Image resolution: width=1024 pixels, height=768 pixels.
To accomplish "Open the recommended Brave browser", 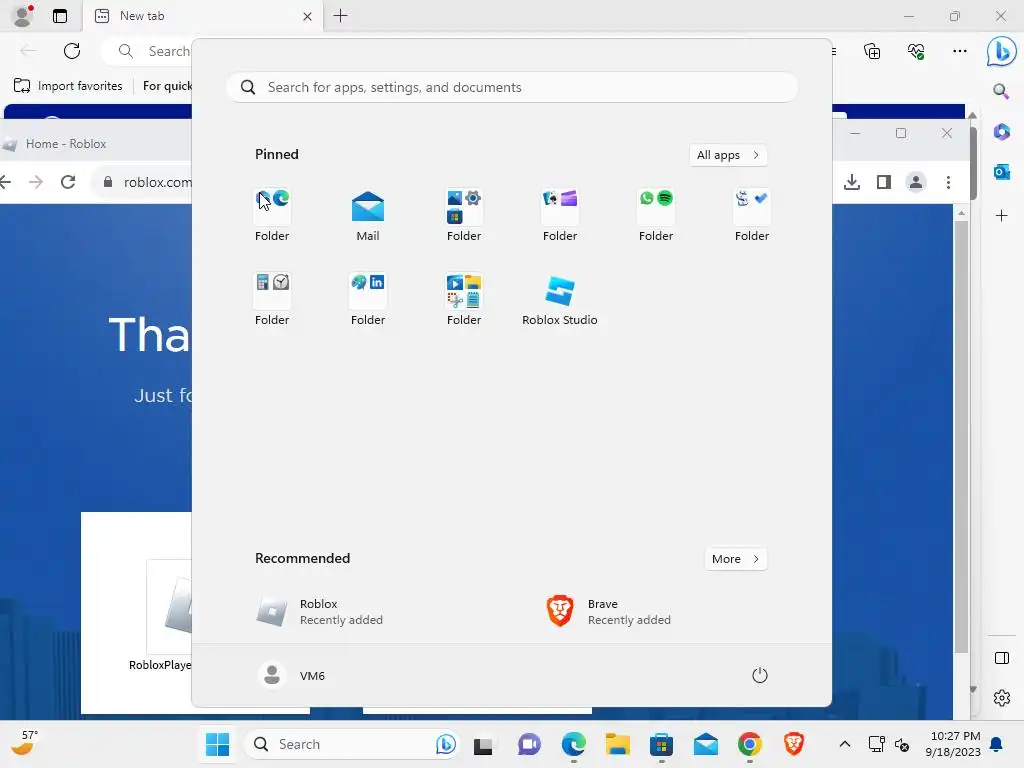I will 609,612.
